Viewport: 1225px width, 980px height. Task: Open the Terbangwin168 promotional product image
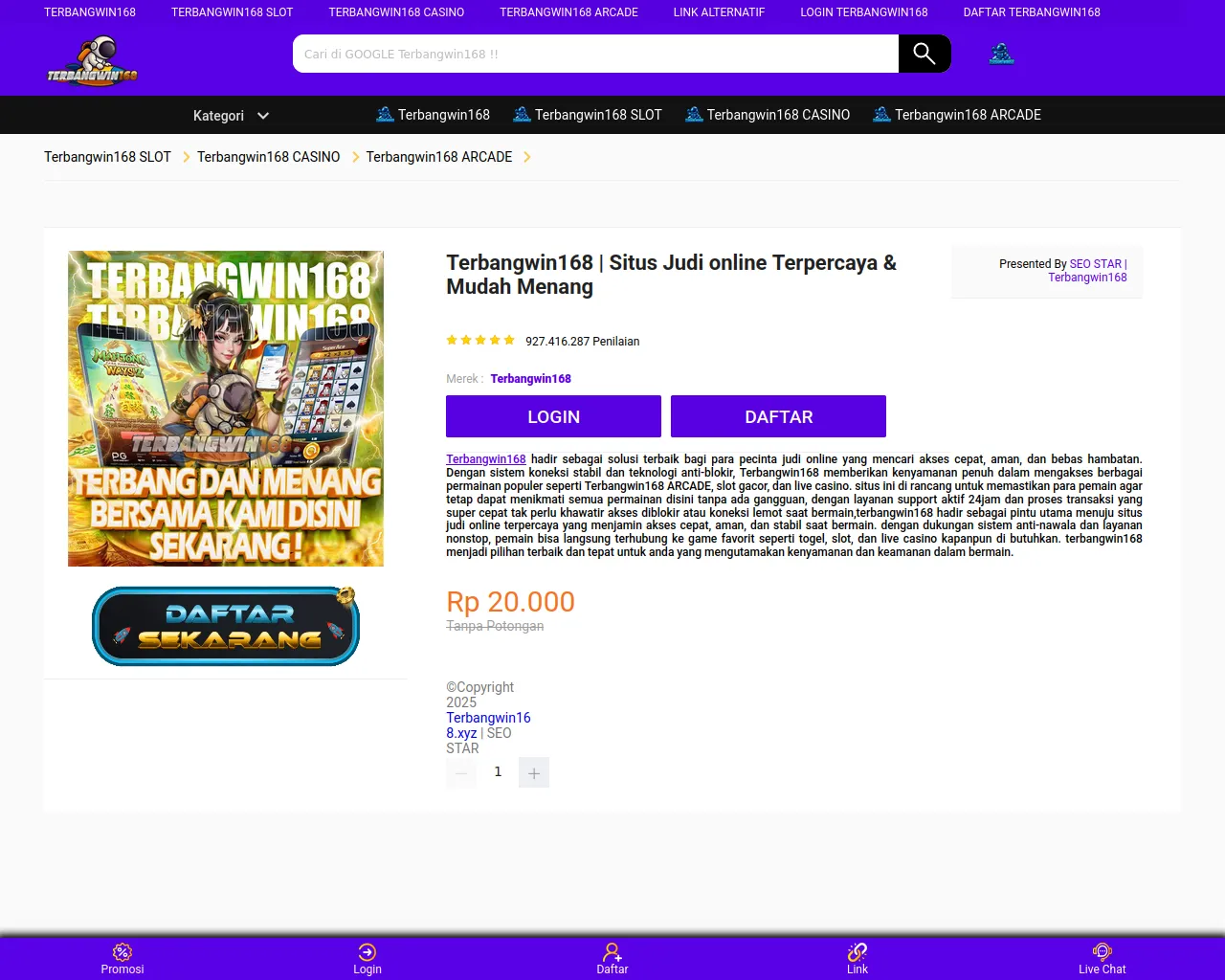tap(226, 409)
